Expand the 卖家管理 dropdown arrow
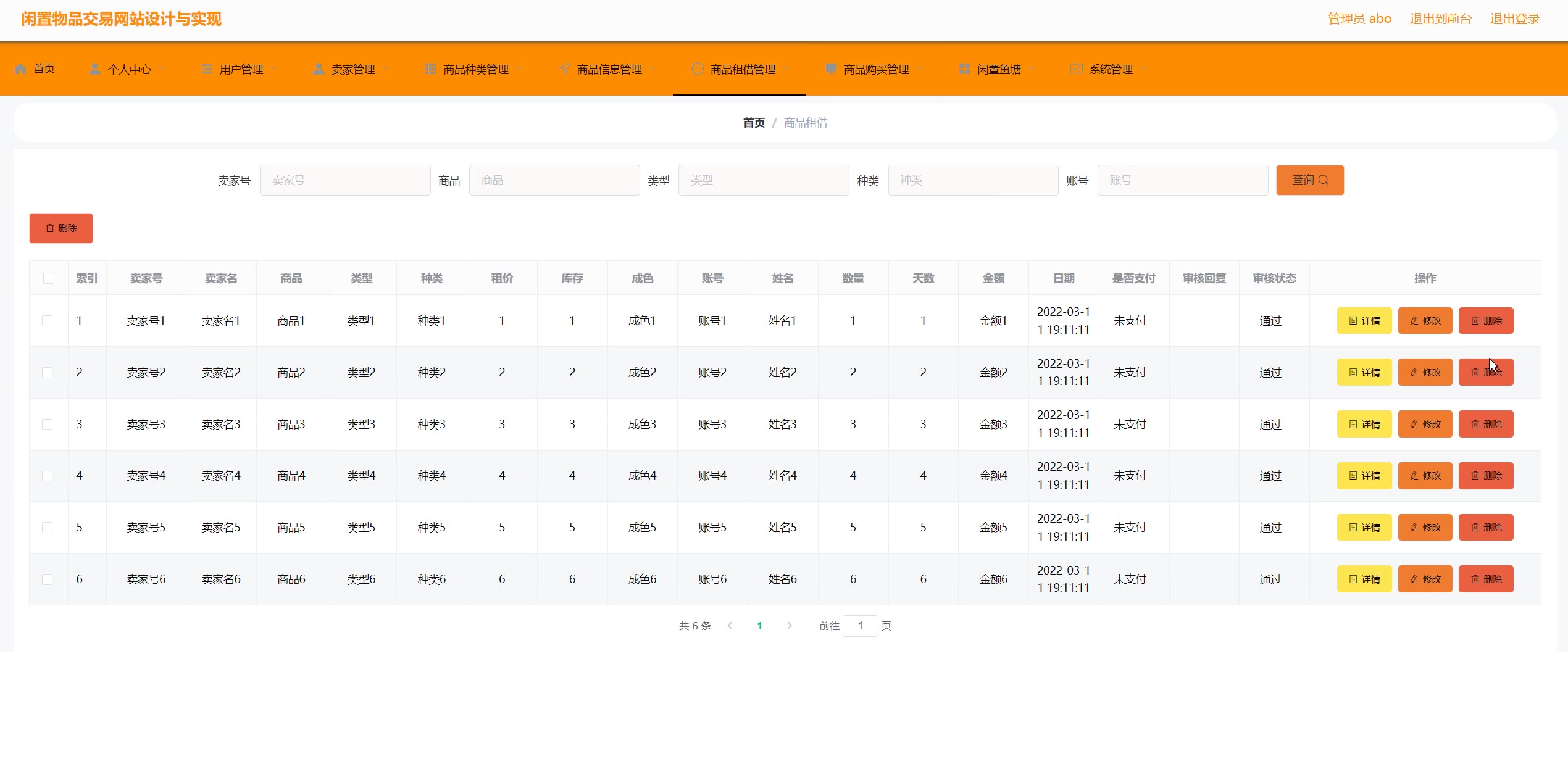This screenshot has width=1568, height=764. tap(386, 69)
